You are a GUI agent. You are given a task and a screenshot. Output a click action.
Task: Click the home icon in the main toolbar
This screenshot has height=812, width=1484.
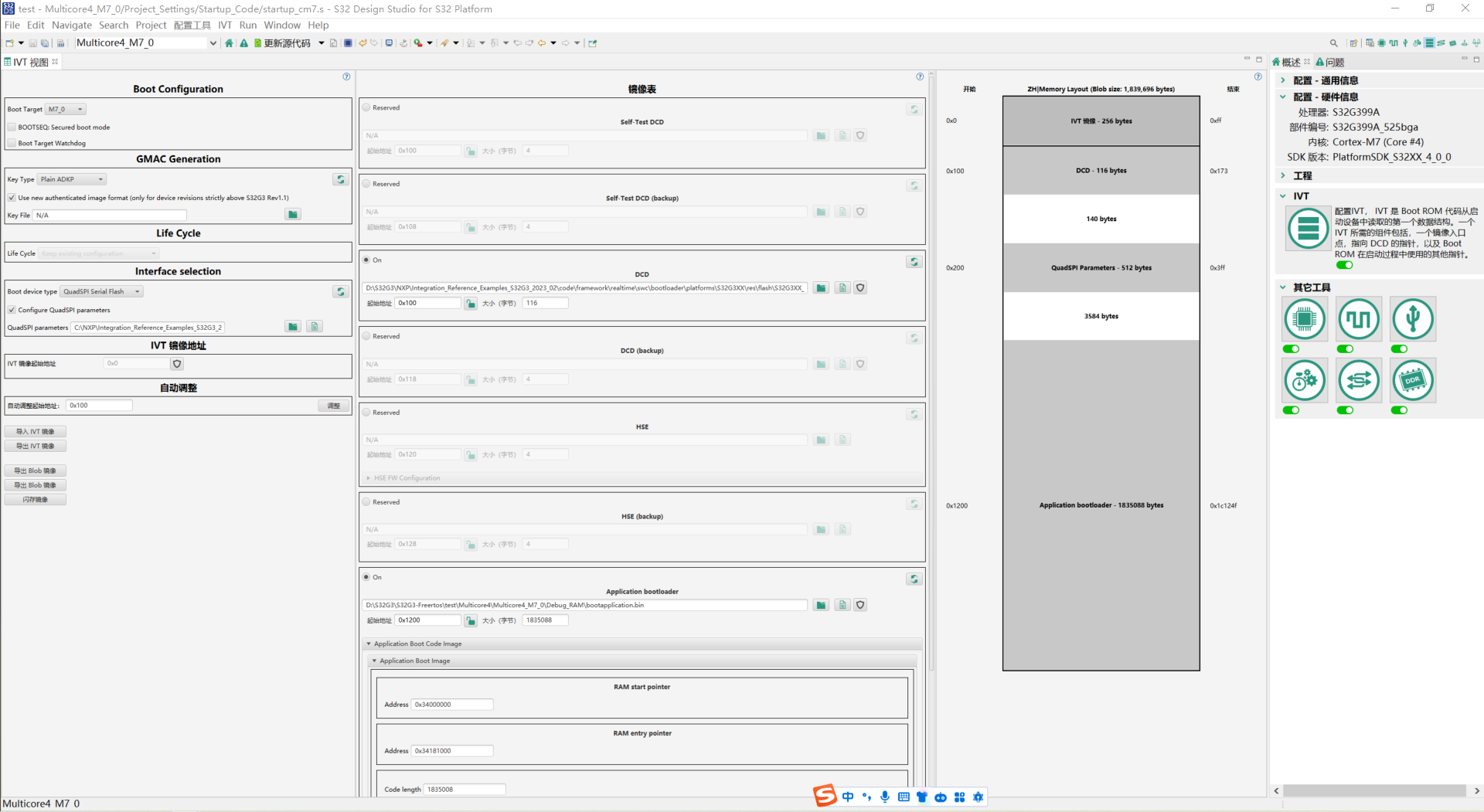[229, 43]
